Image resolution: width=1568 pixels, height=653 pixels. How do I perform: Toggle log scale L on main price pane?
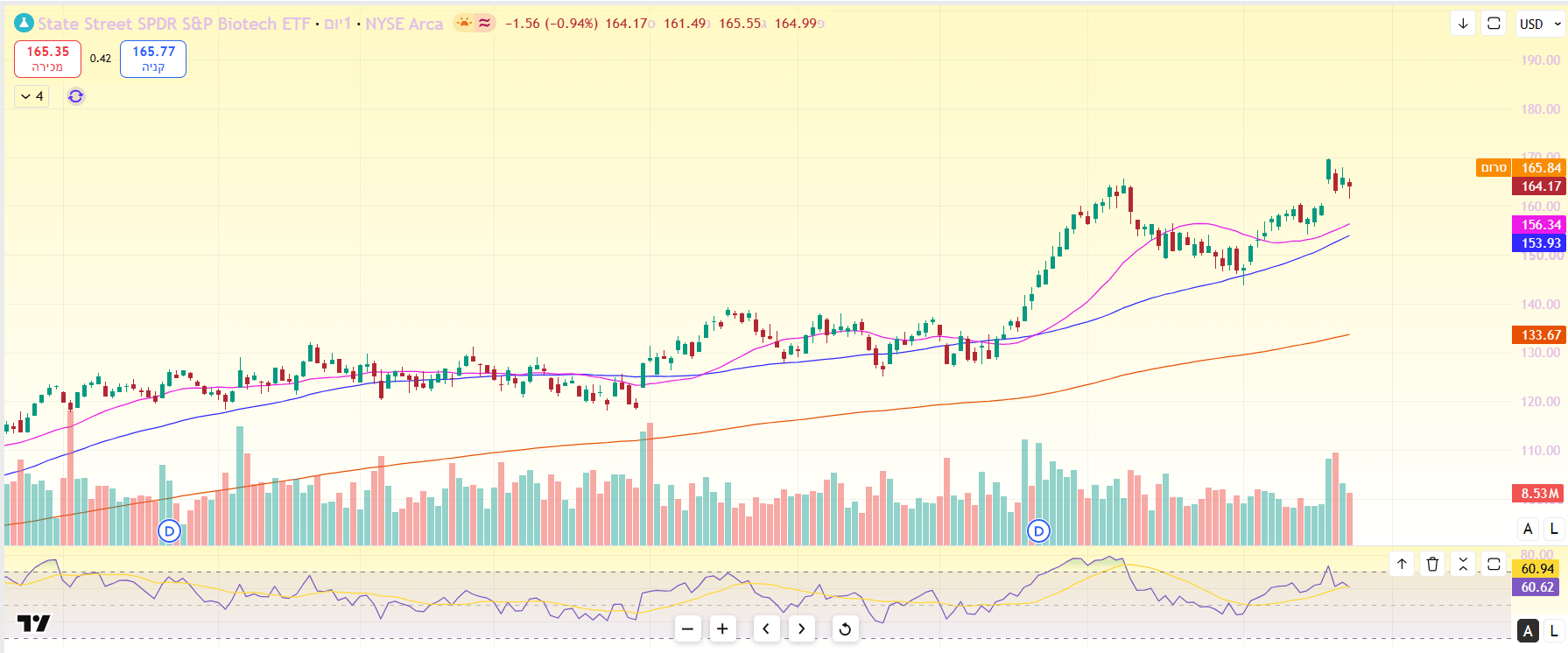click(x=1554, y=528)
